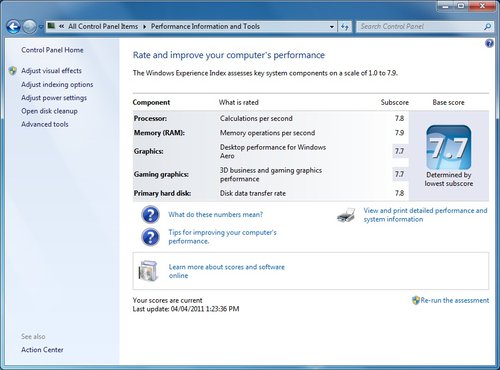Go to Control Panel Home

click(x=52, y=50)
